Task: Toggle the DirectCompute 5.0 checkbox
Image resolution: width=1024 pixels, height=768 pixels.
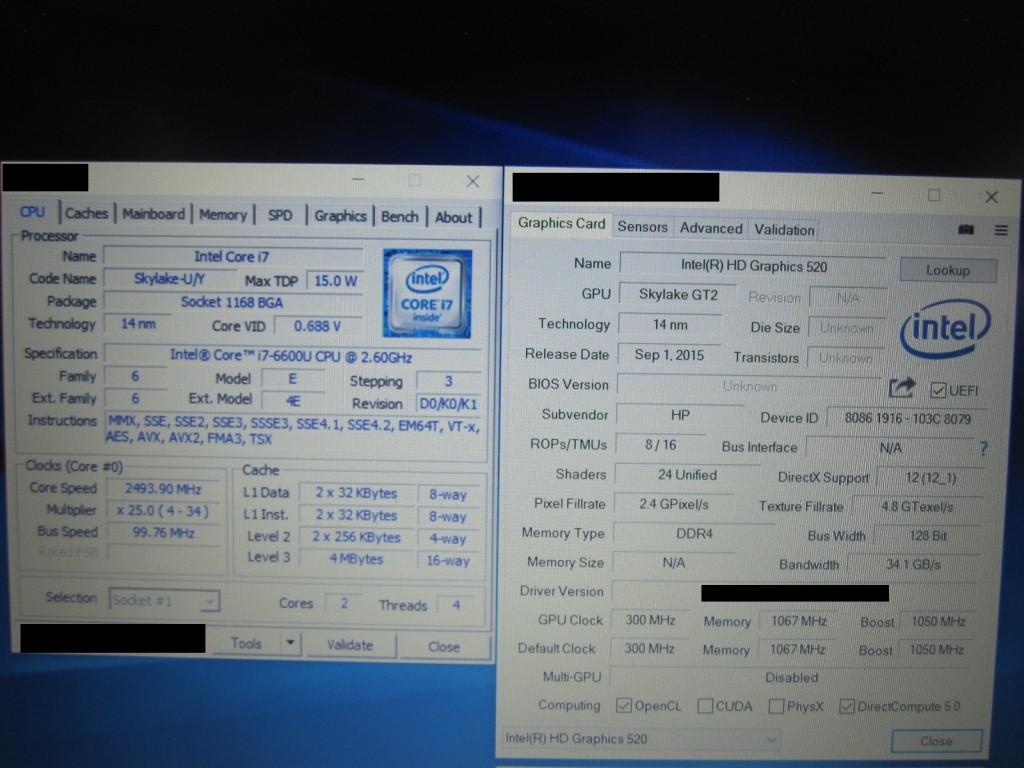Action: tap(846, 706)
